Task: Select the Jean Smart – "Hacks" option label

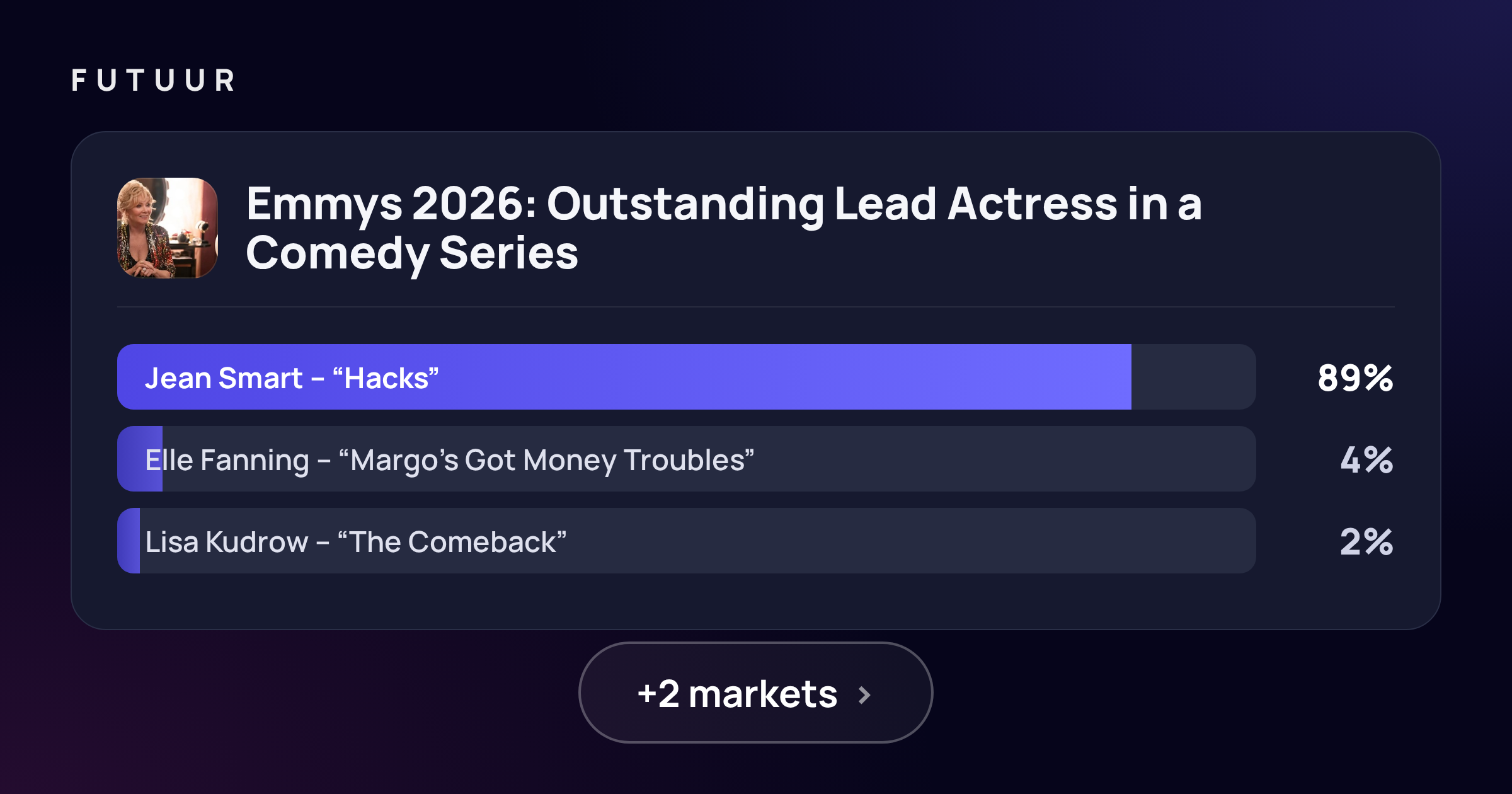Action: 292,378
